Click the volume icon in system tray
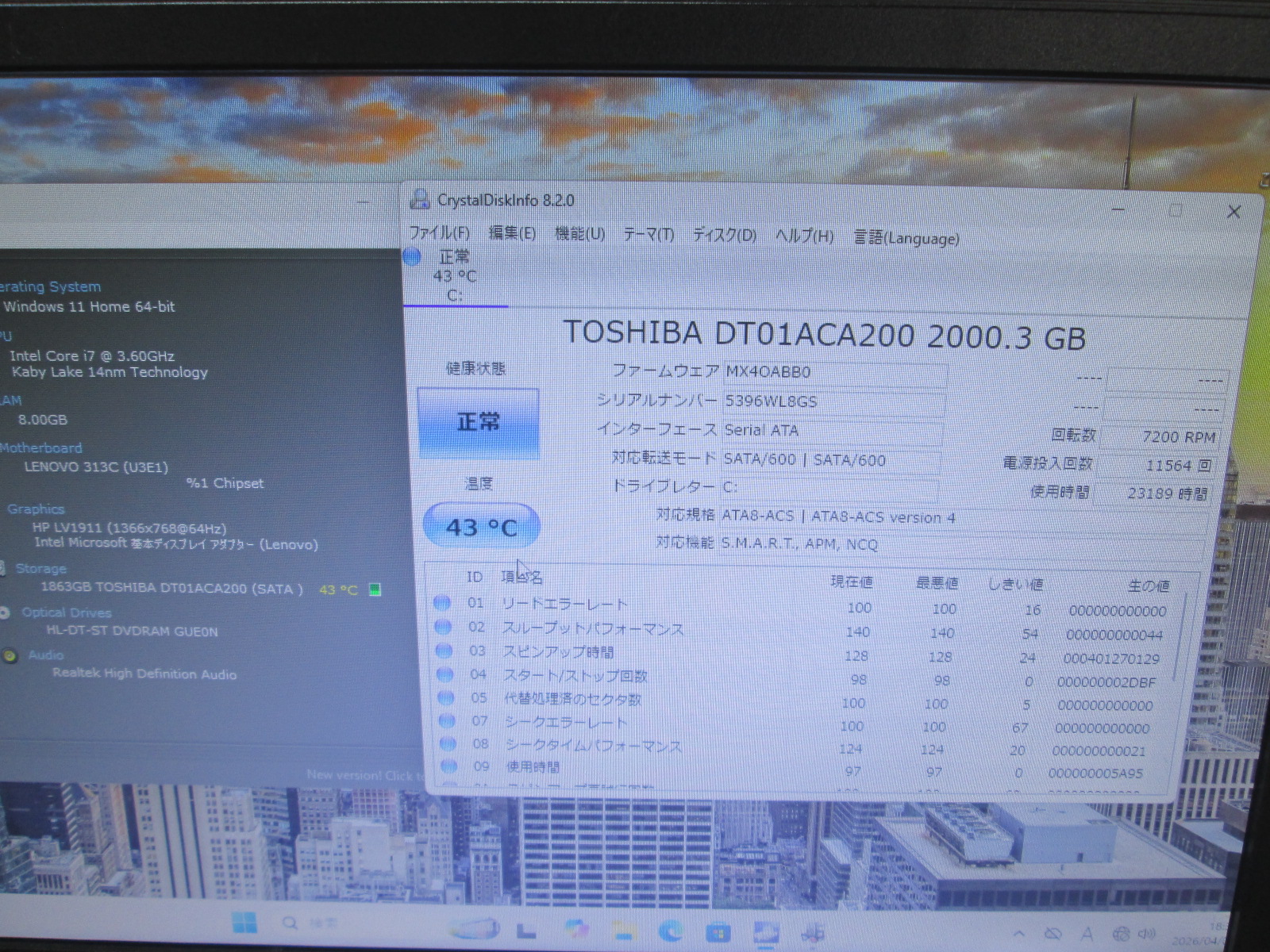Screen dimensions: 1270x952 click(x=1147, y=934)
